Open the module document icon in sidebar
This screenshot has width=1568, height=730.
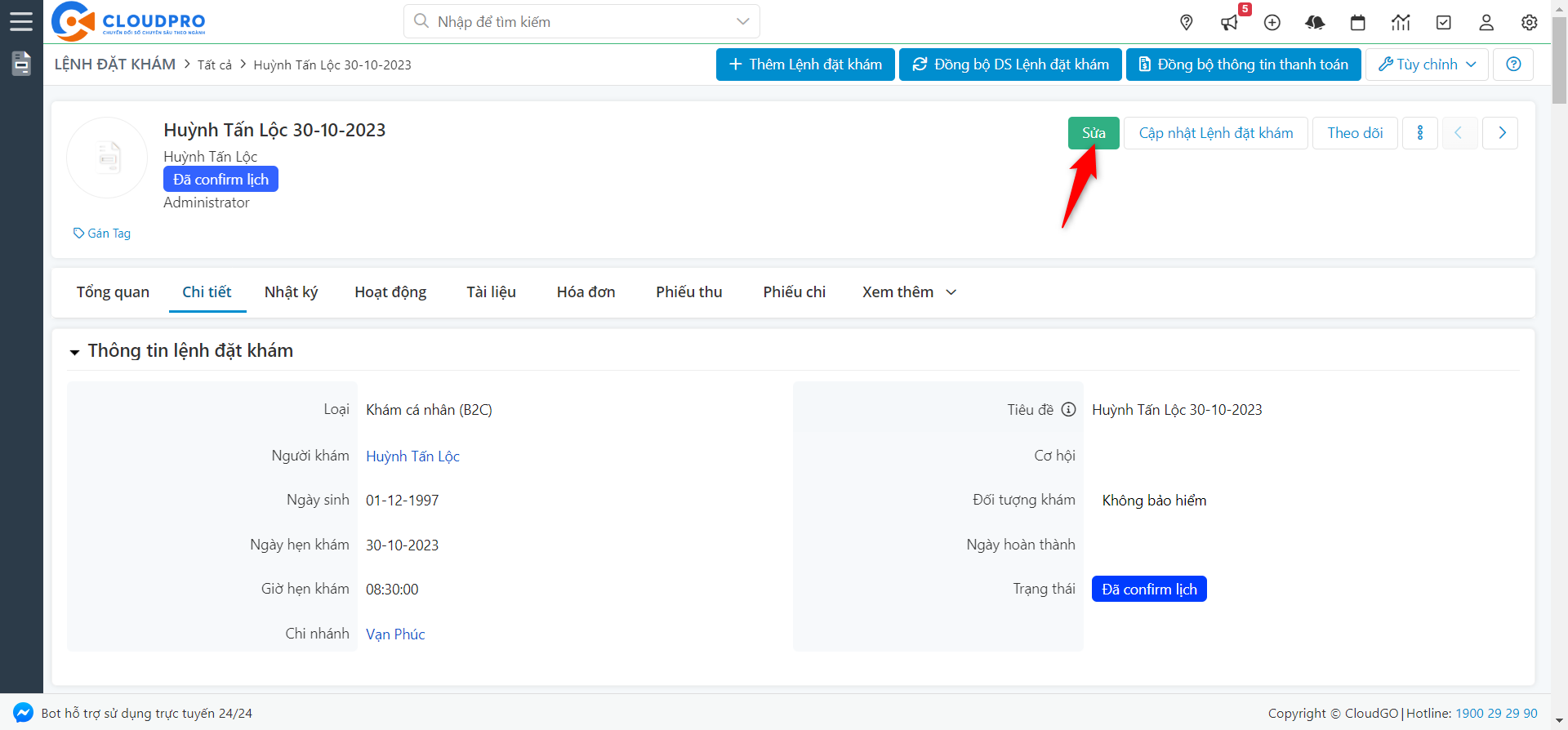click(21, 63)
